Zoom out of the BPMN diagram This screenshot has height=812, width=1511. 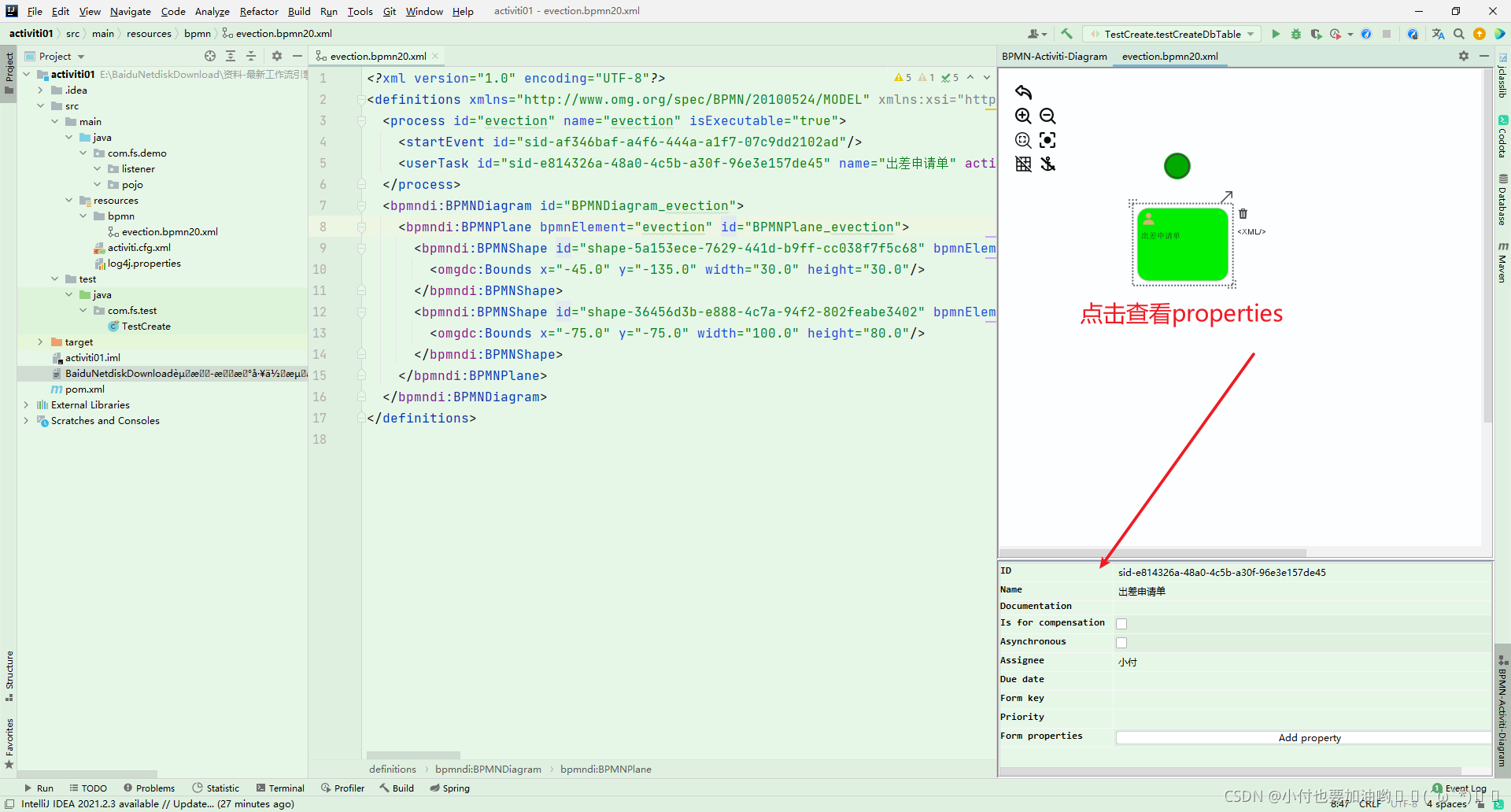pos(1047,116)
